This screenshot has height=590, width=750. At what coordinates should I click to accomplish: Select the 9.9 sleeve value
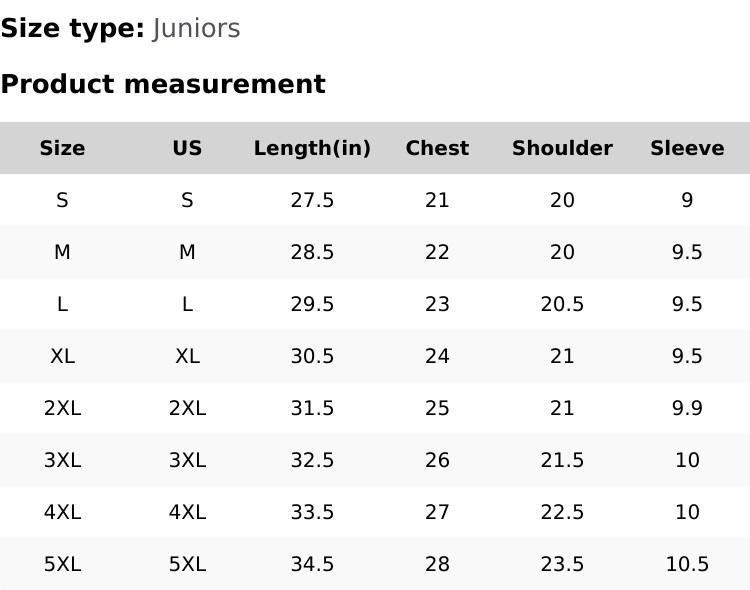(687, 408)
